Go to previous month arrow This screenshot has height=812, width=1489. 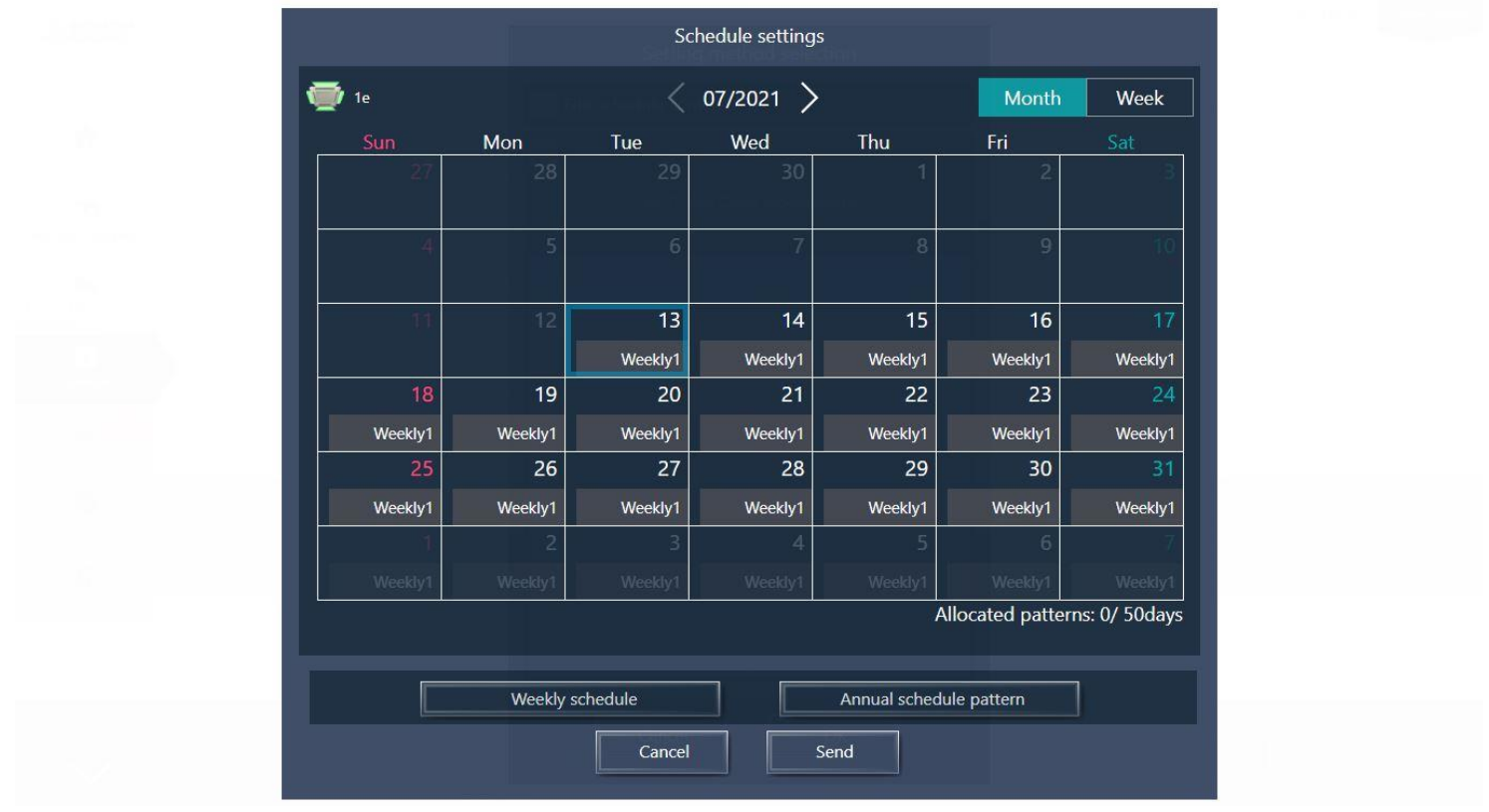click(677, 98)
